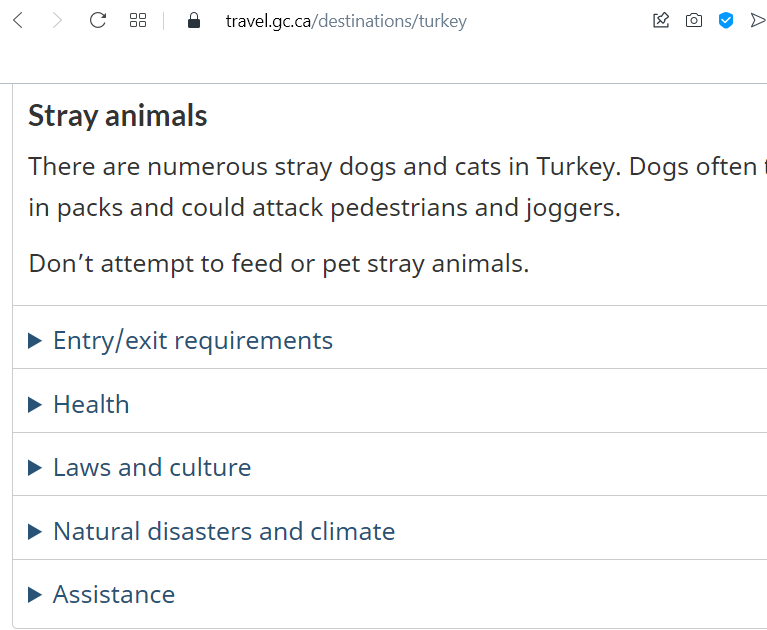Take a snapshot with the camera icon
The width and height of the screenshot is (767, 630).
point(693,20)
